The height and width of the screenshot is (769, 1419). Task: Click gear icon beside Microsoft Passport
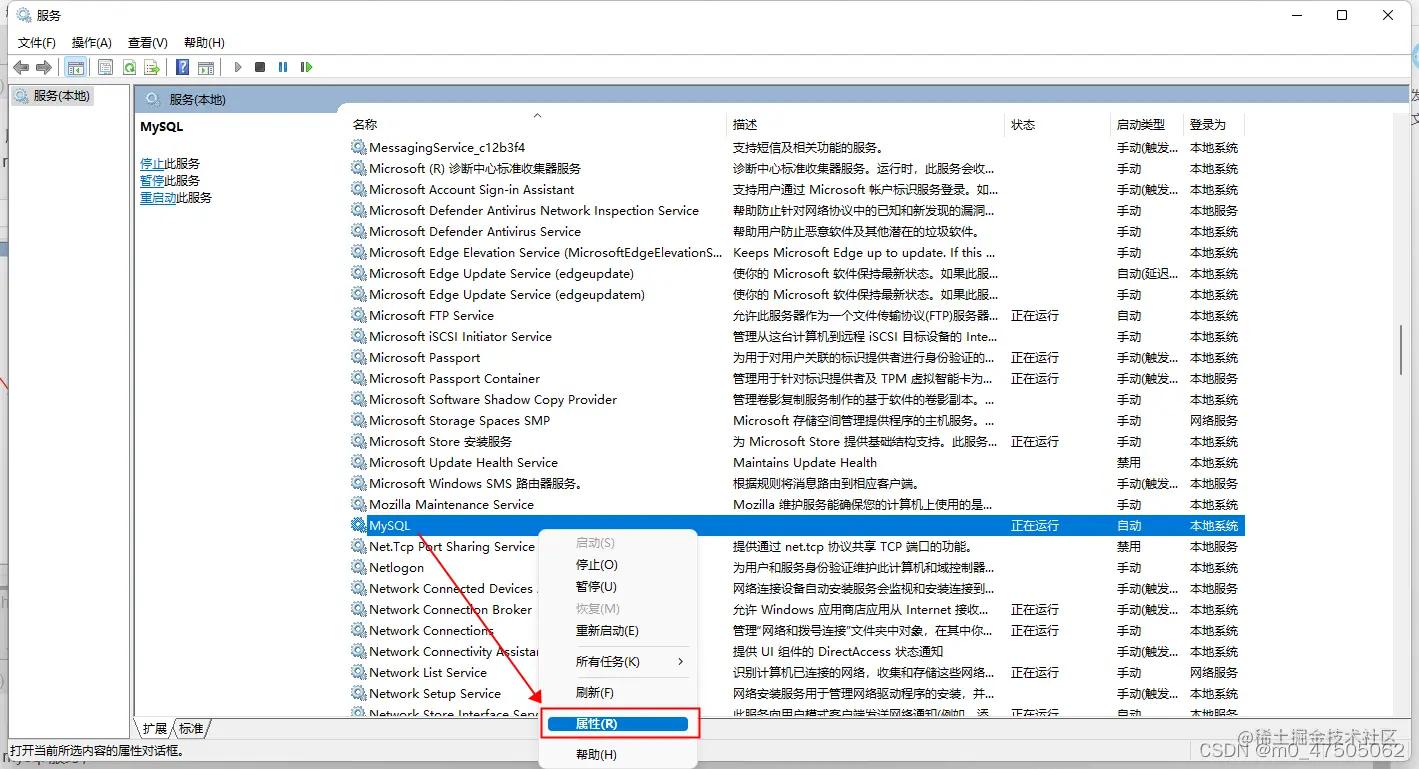pos(358,357)
